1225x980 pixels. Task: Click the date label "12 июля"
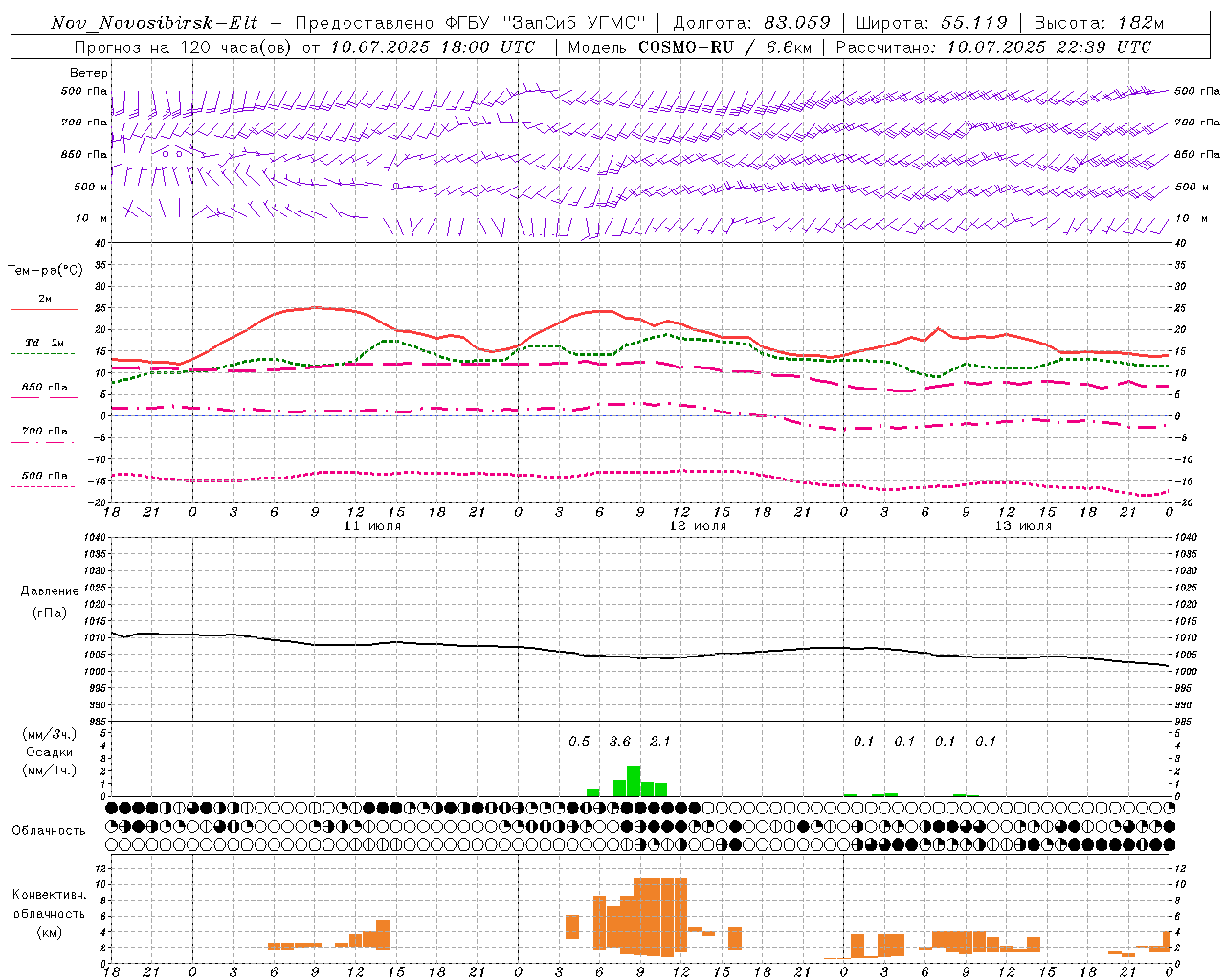pos(698,526)
